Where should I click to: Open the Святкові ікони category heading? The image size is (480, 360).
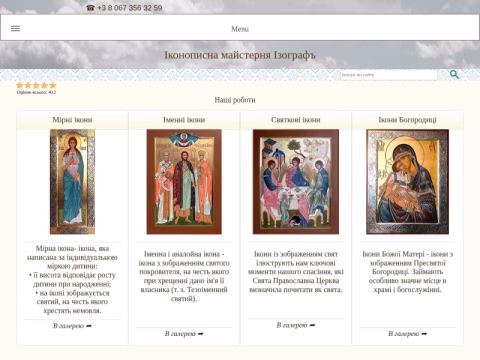pyautogui.click(x=296, y=120)
